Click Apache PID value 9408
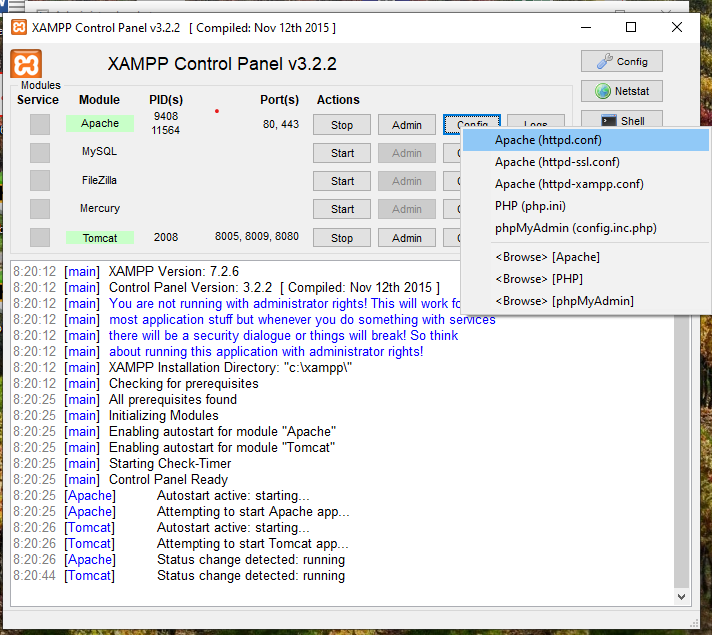Image resolution: width=712 pixels, height=635 pixels. [166, 116]
